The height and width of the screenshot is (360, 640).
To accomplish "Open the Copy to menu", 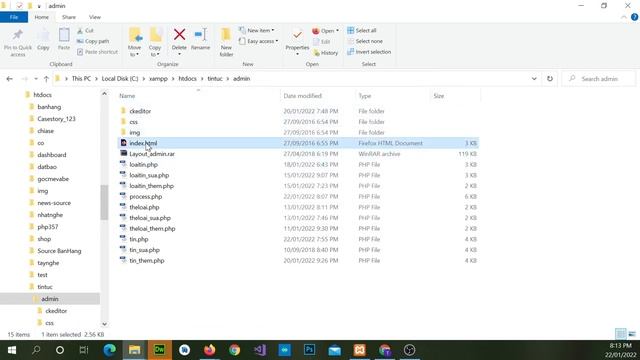I will (x=155, y=42).
